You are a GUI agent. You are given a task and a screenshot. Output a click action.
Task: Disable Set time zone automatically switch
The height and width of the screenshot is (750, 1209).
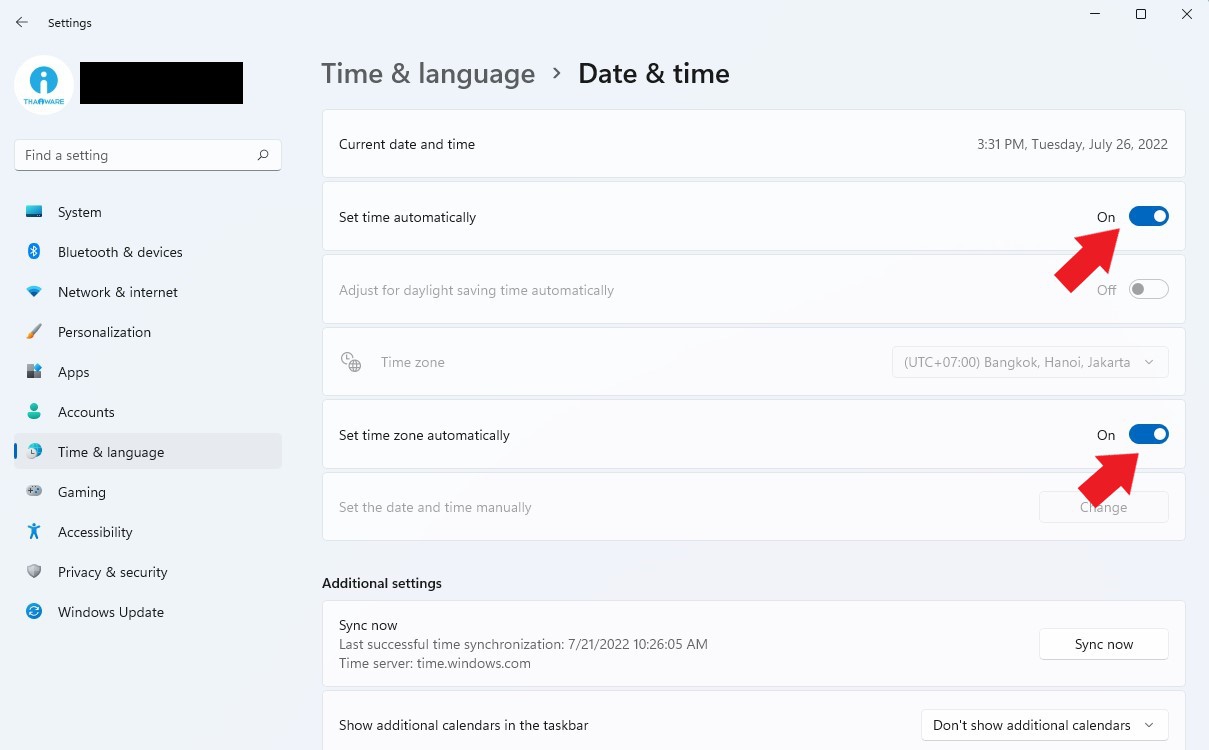click(x=1148, y=435)
